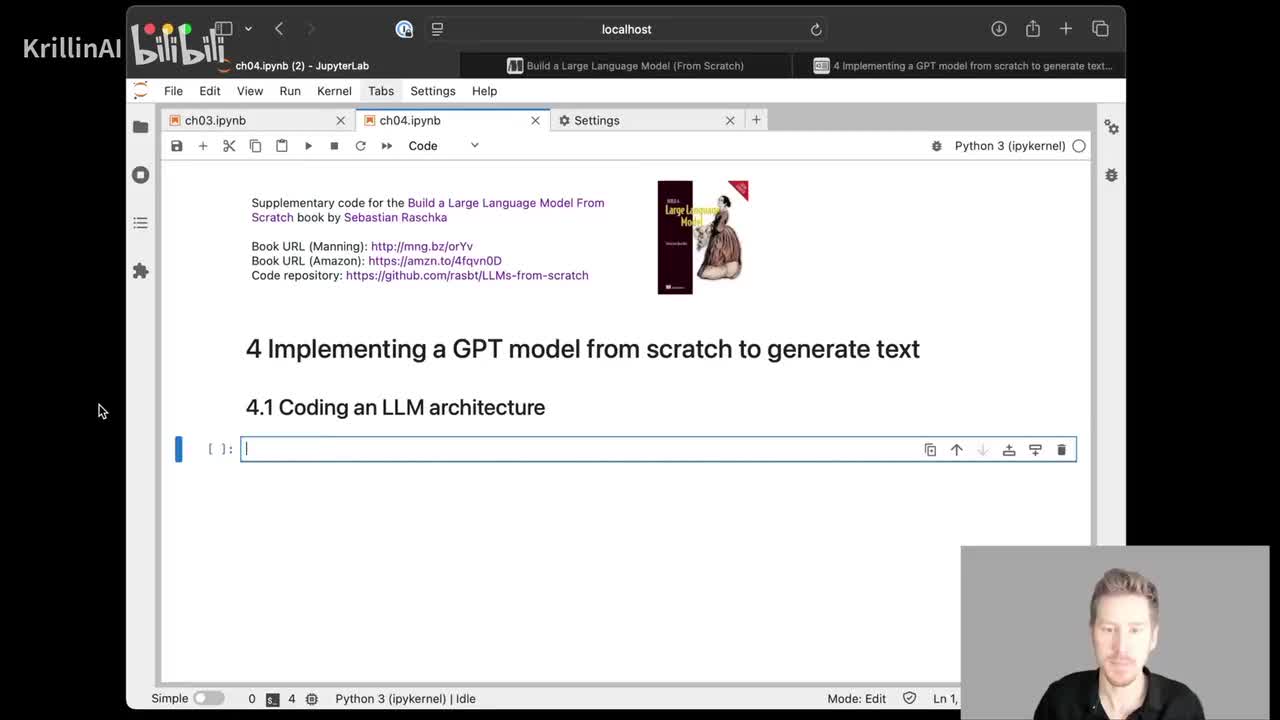1280x720 pixels.
Task: Open the File menu
Action: [173, 91]
